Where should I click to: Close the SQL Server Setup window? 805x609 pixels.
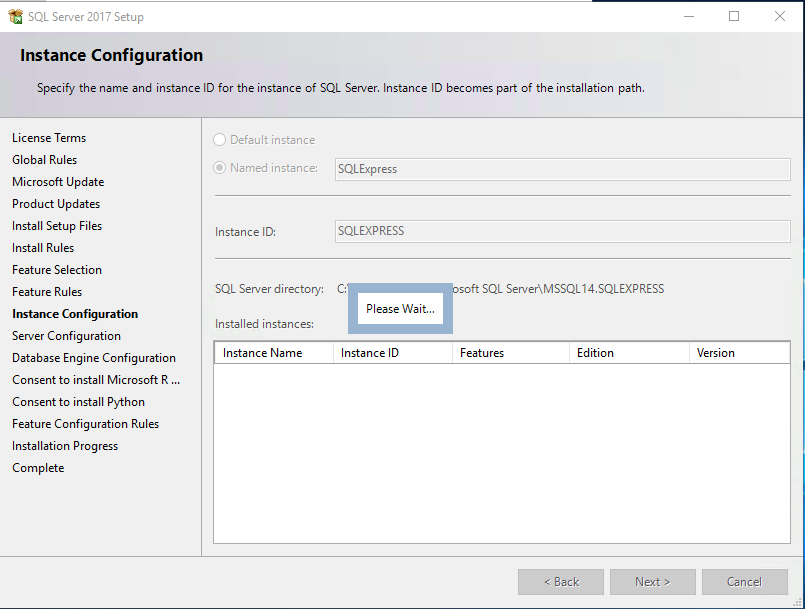pos(780,16)
